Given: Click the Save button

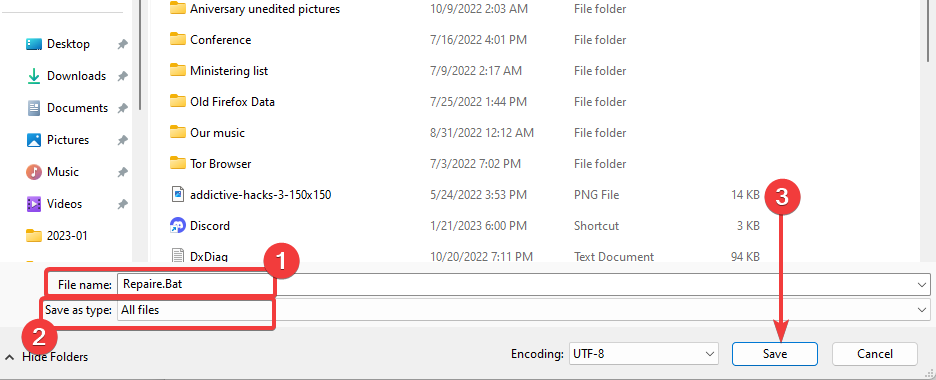Looking at the screenshot, I should pyautogui.click(x=775, y=354).
